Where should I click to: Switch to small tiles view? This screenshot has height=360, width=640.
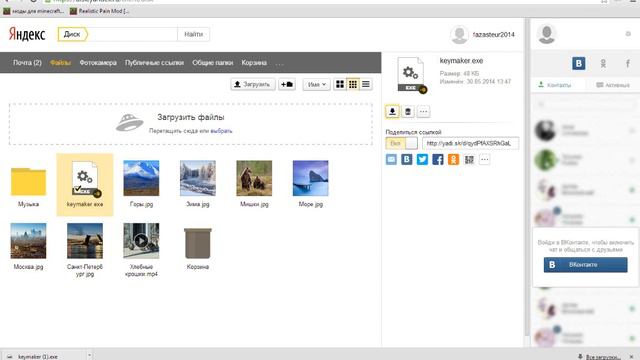[x=353, y=84]
